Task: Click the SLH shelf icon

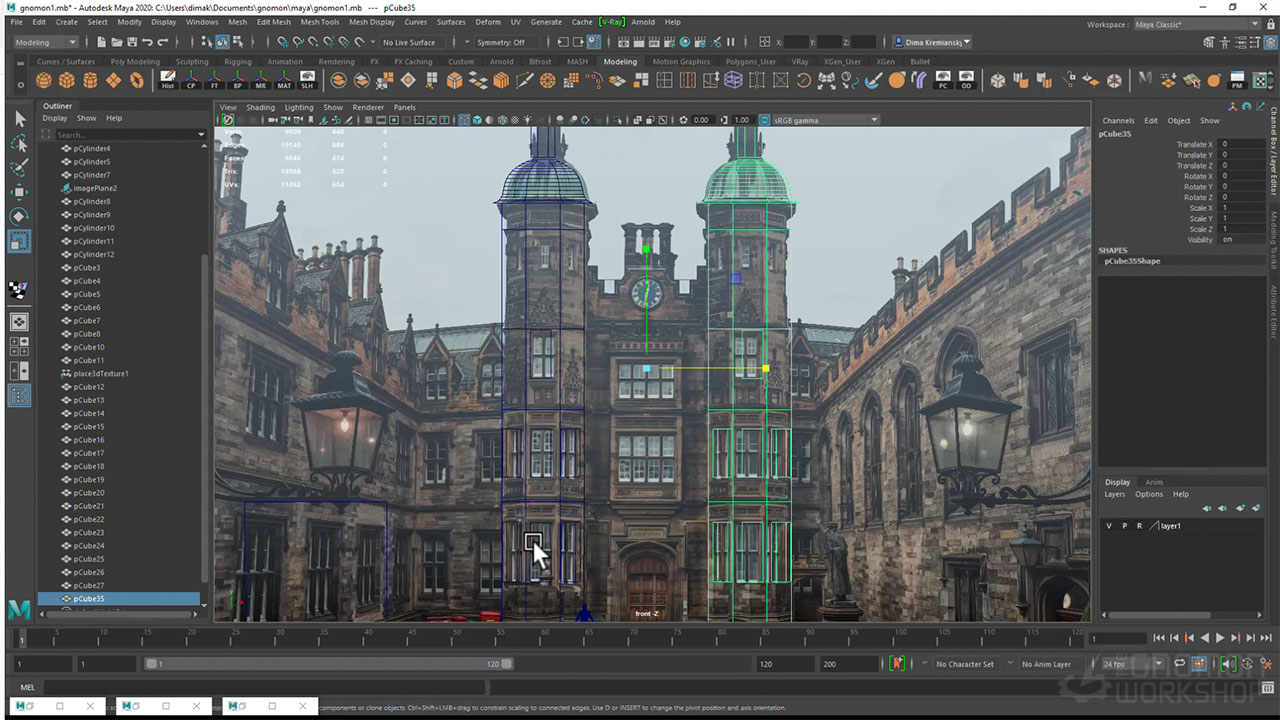Action: [307, 80]
